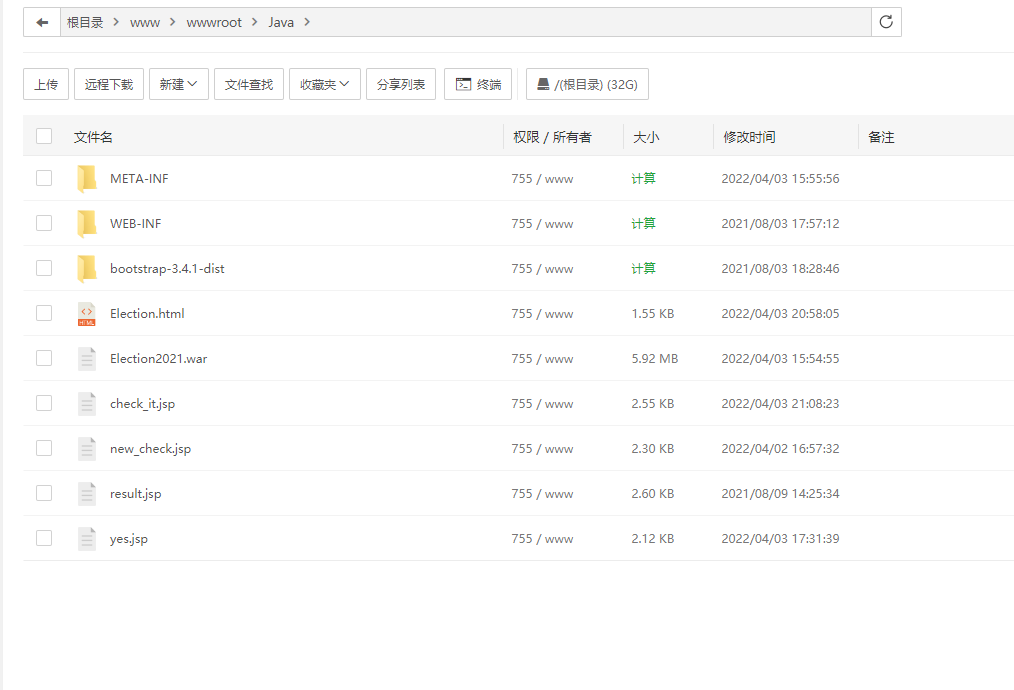Click the 2021/08/09 14:25:34 timestamp

[x=780, y=493]
